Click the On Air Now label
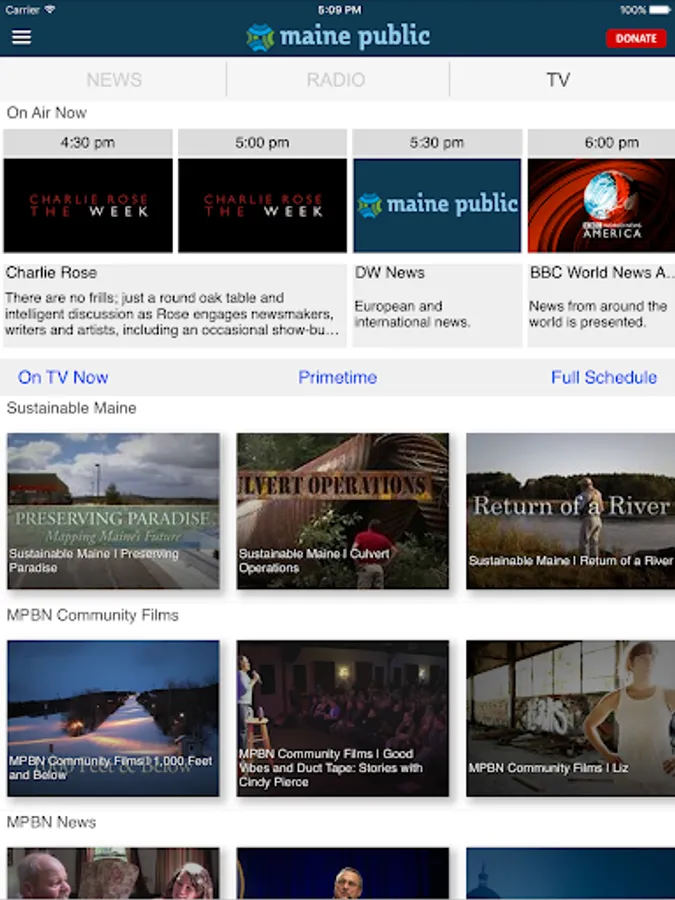The height and width of the screenshot is (900, 675). point(46,113)
